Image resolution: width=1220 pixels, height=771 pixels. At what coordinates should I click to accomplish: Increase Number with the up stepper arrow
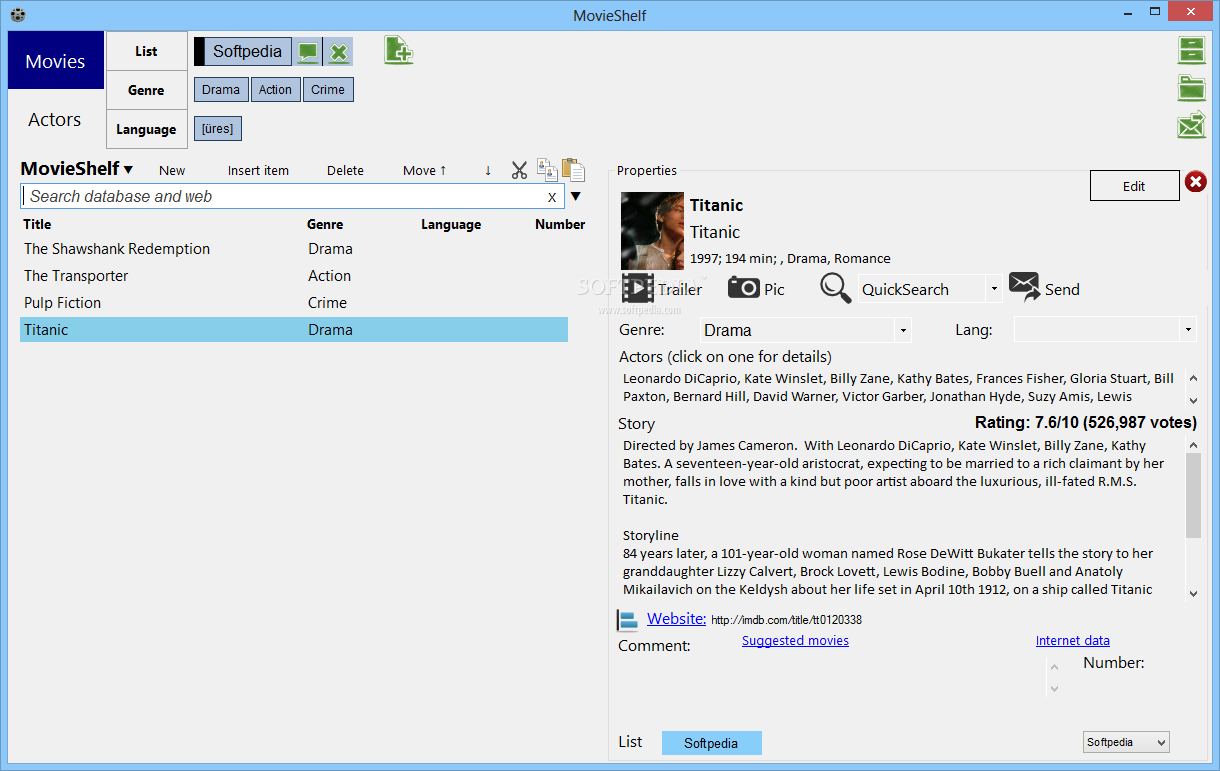tap(1054, 668)
